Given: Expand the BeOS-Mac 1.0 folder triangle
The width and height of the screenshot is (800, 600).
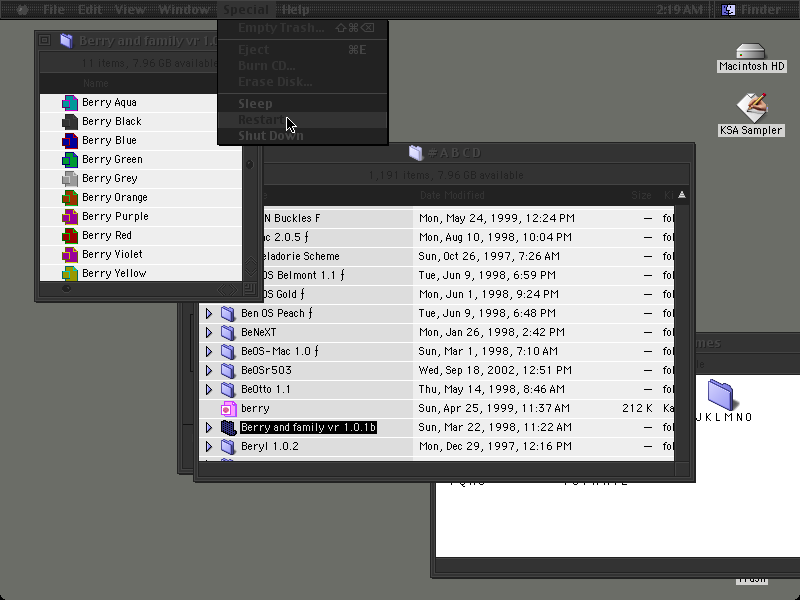Looking at the screenshot, I should (209, 352).
